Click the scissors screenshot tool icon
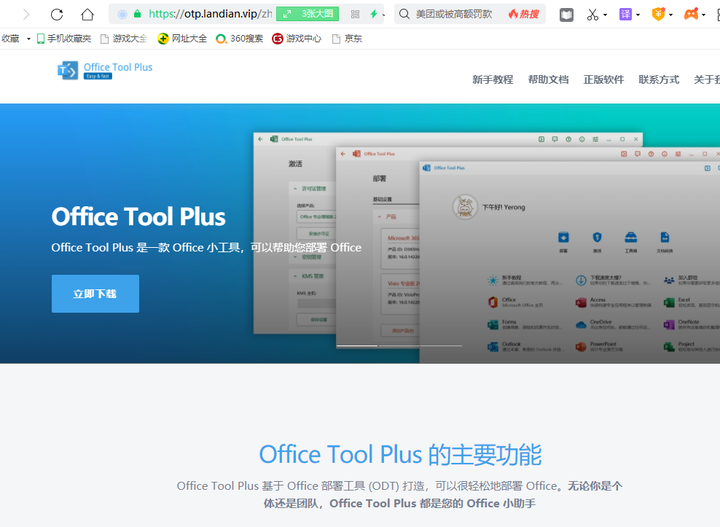 click(592, 15)
